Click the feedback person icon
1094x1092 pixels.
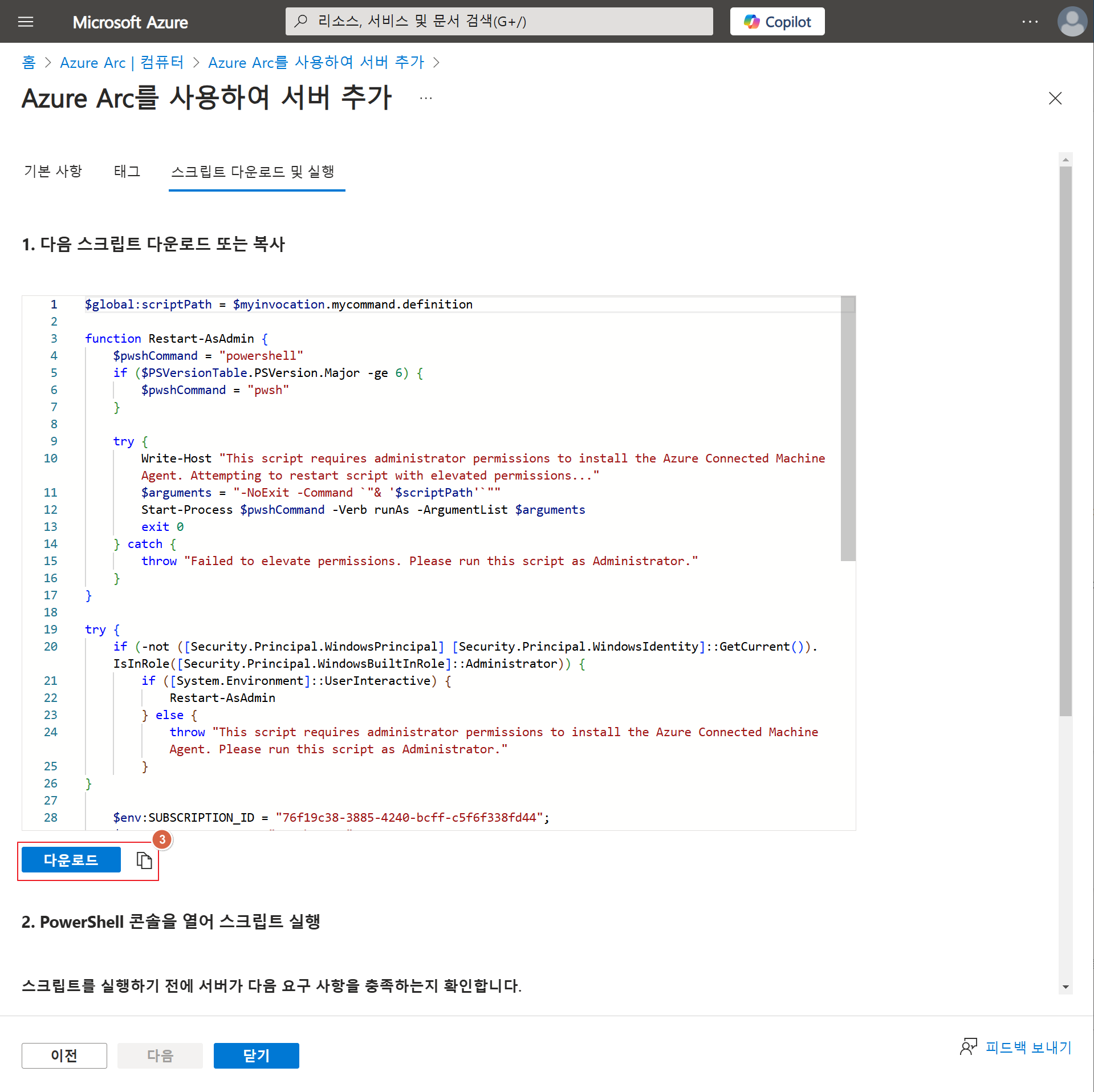pos(968,1047)
